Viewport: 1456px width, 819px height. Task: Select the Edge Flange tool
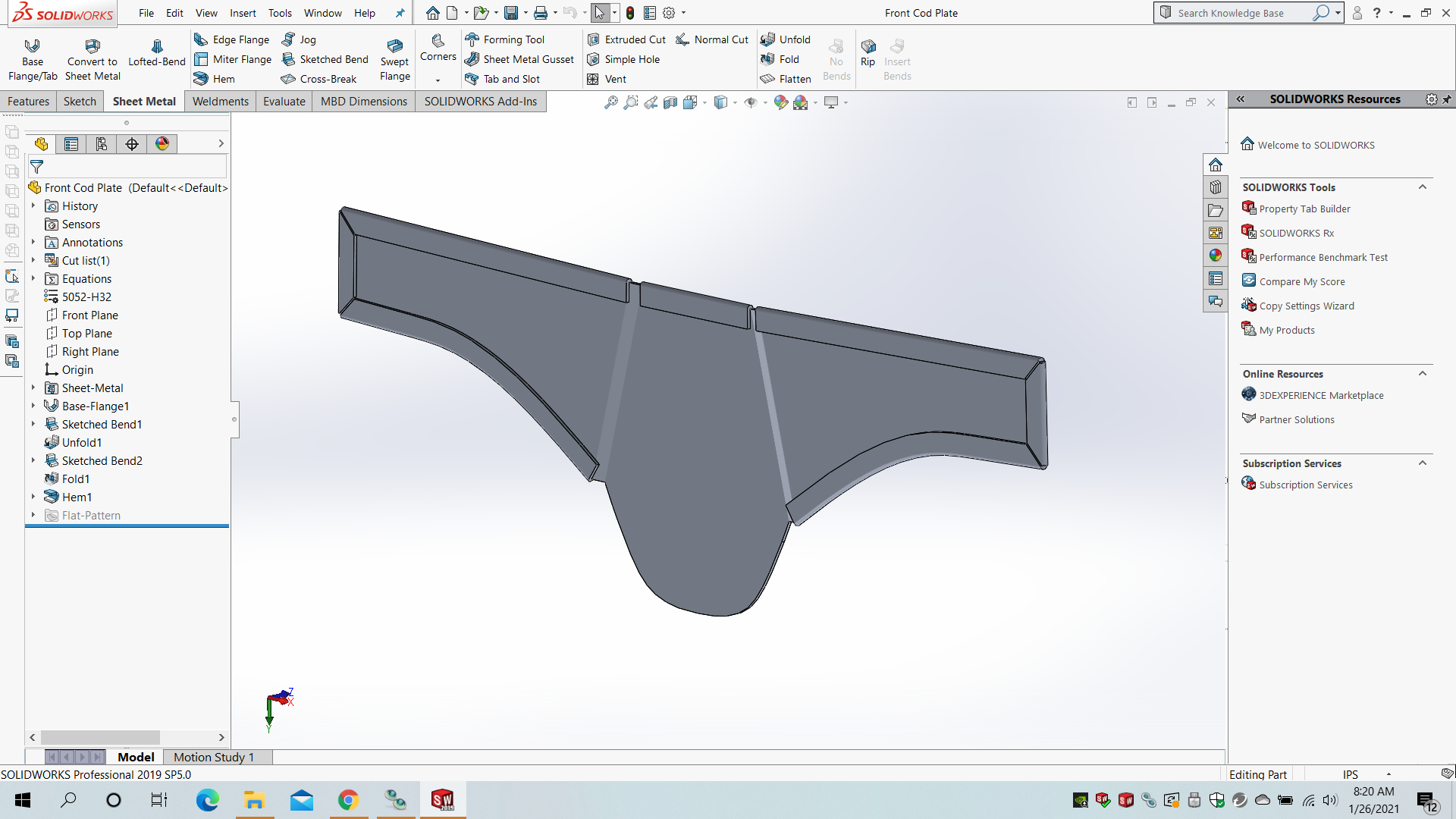point(232,39)
